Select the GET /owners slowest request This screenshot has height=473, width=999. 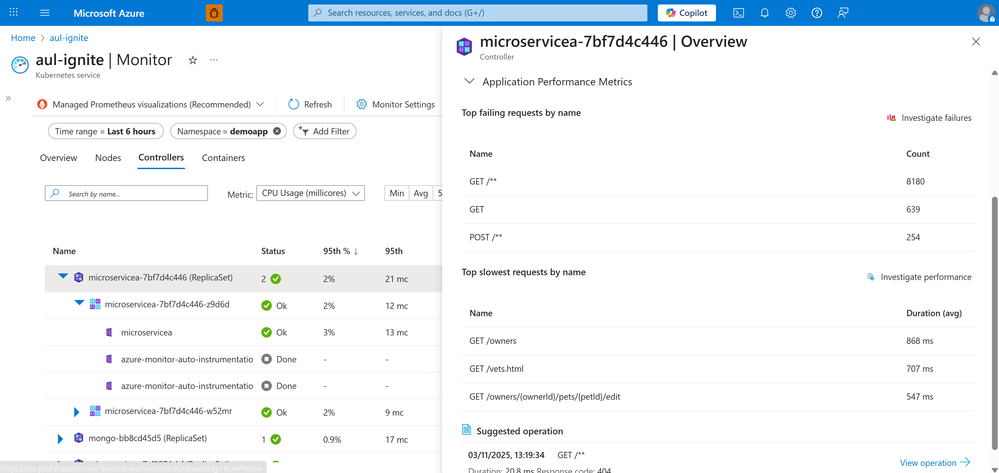719,341
